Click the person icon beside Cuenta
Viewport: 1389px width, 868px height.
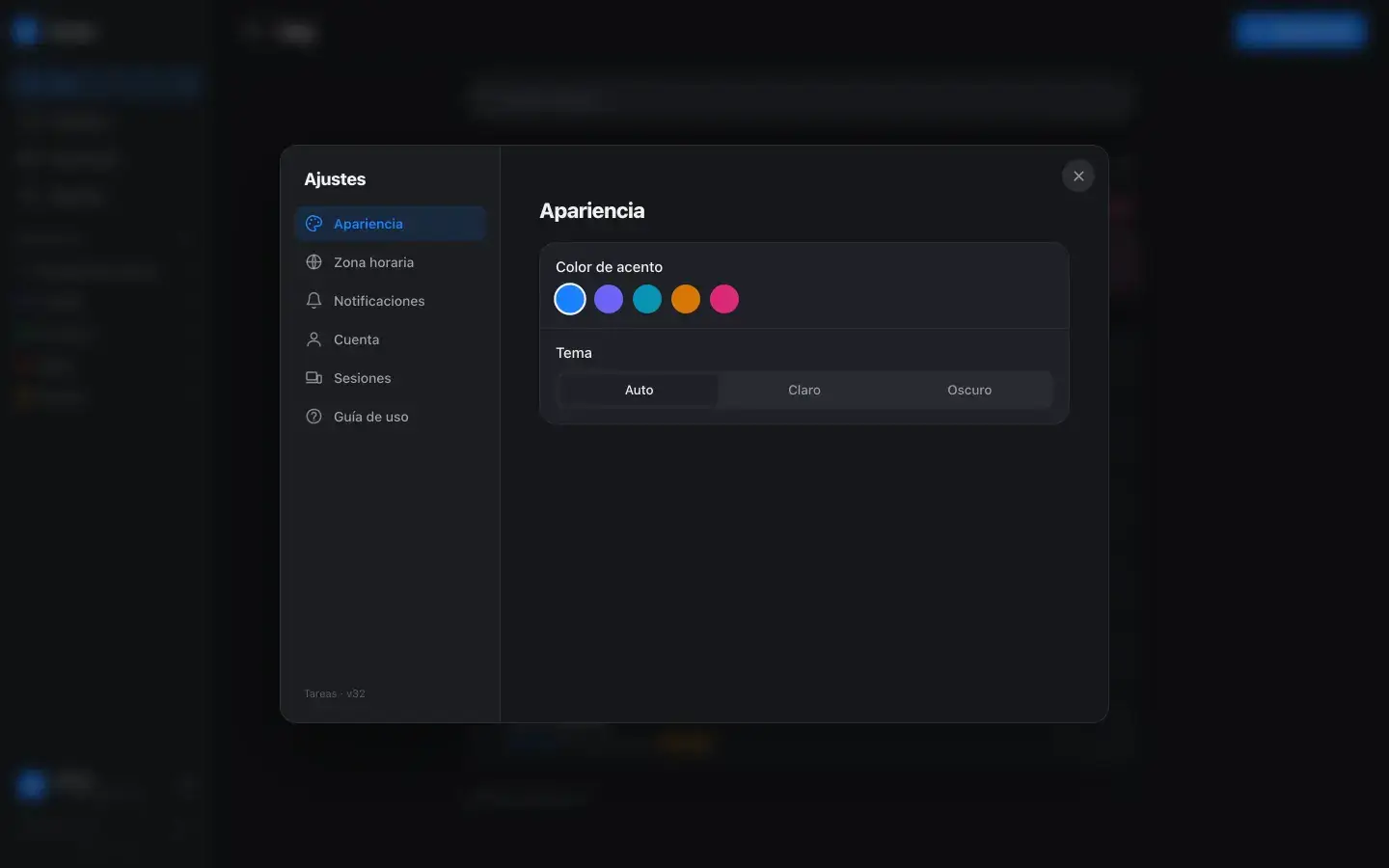(x=313, y=339)
